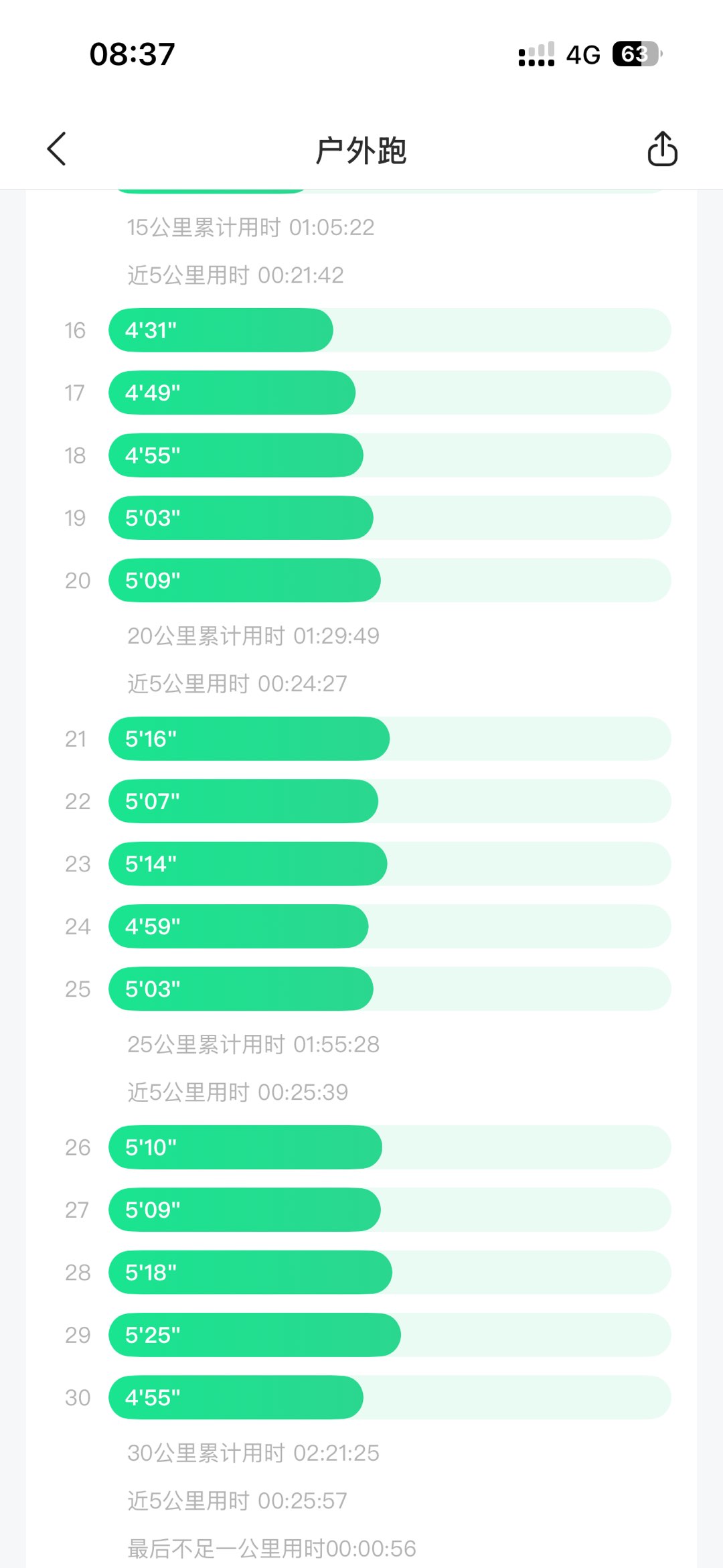This screenshot has height=1568, width=723.
Task: Tap 近5公里用时 00:21:42 text
Action: 236,275
